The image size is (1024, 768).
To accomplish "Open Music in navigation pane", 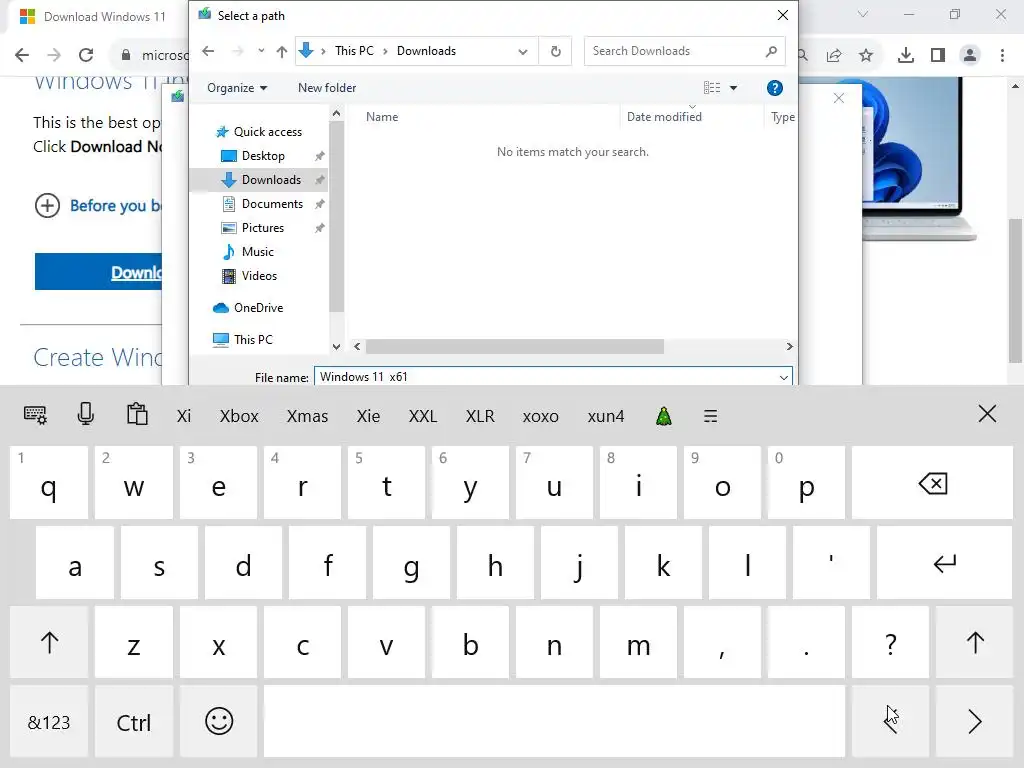I will tap(257, 252).
